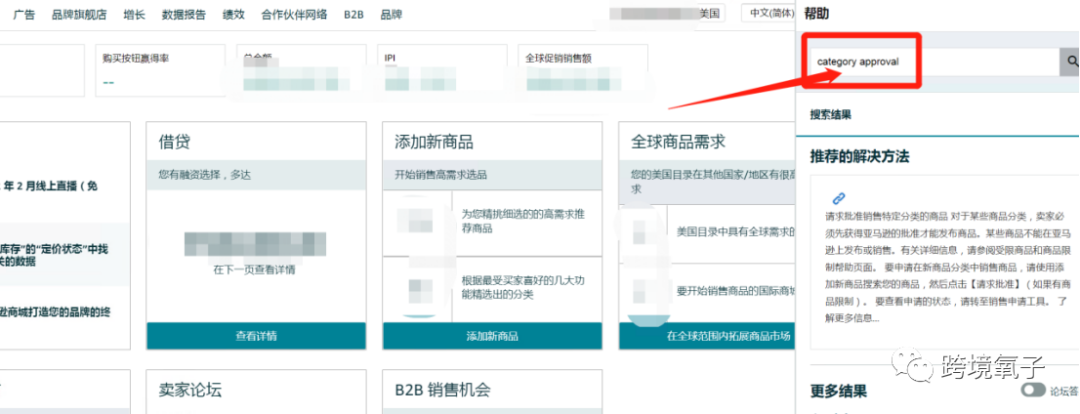
Task: Open the 数据报告 menu
Action: tap(184, 14)
